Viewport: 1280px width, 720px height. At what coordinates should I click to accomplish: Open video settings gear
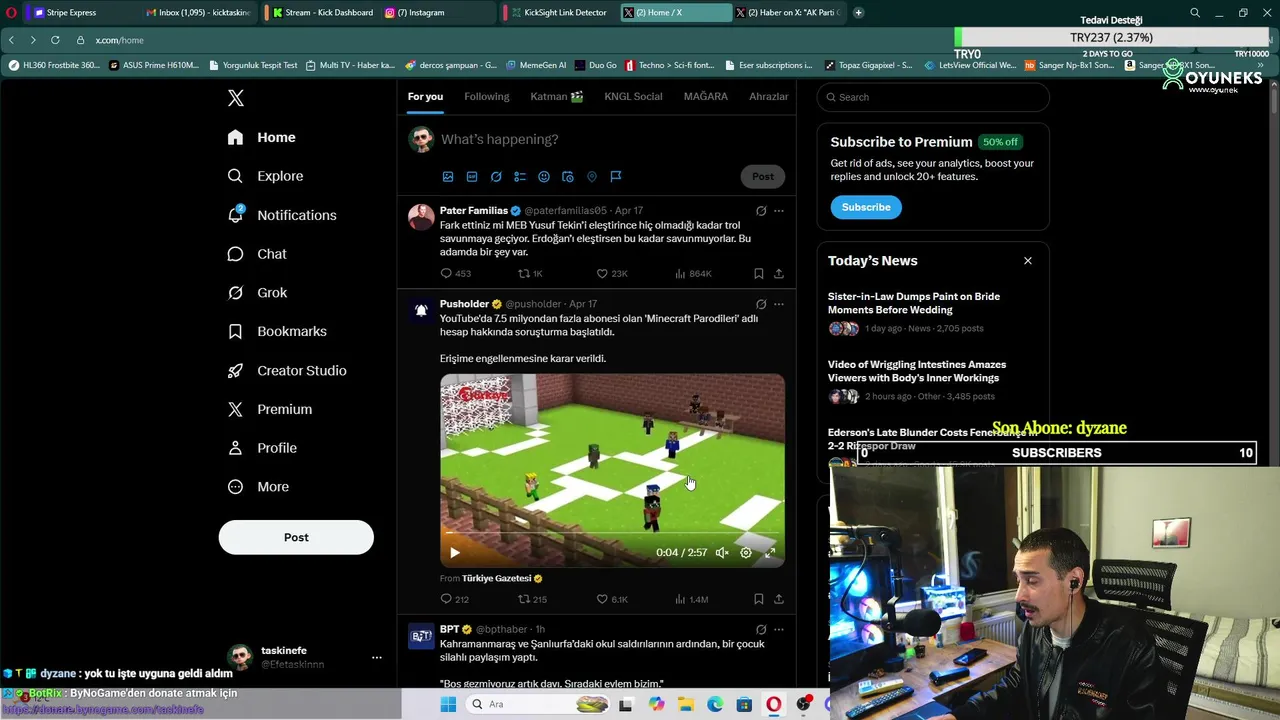coord(746,553)
